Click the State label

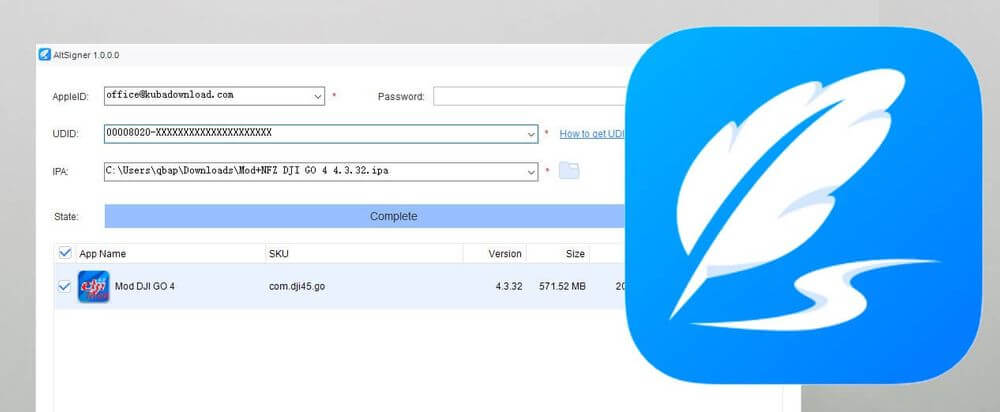point(66,217)
